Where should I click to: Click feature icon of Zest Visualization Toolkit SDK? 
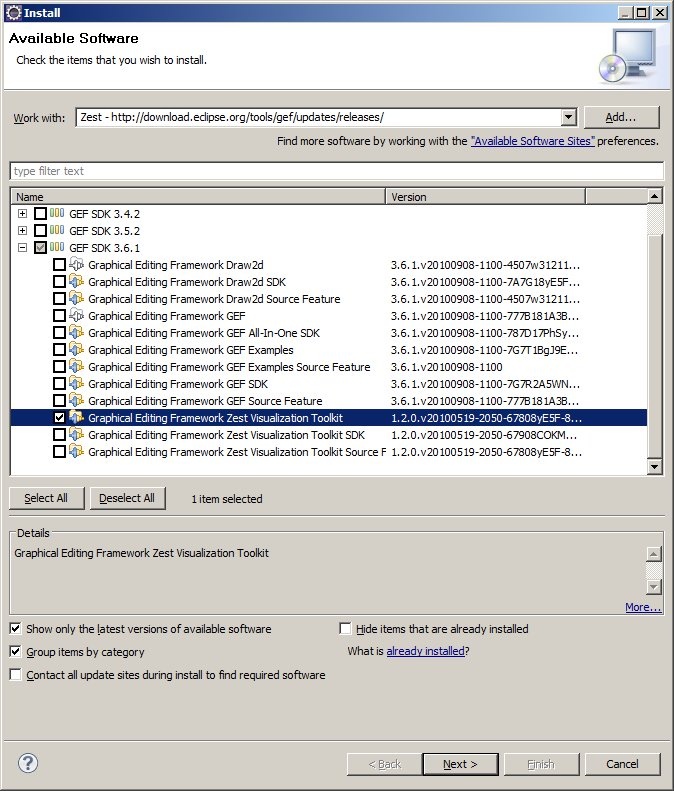76,435
